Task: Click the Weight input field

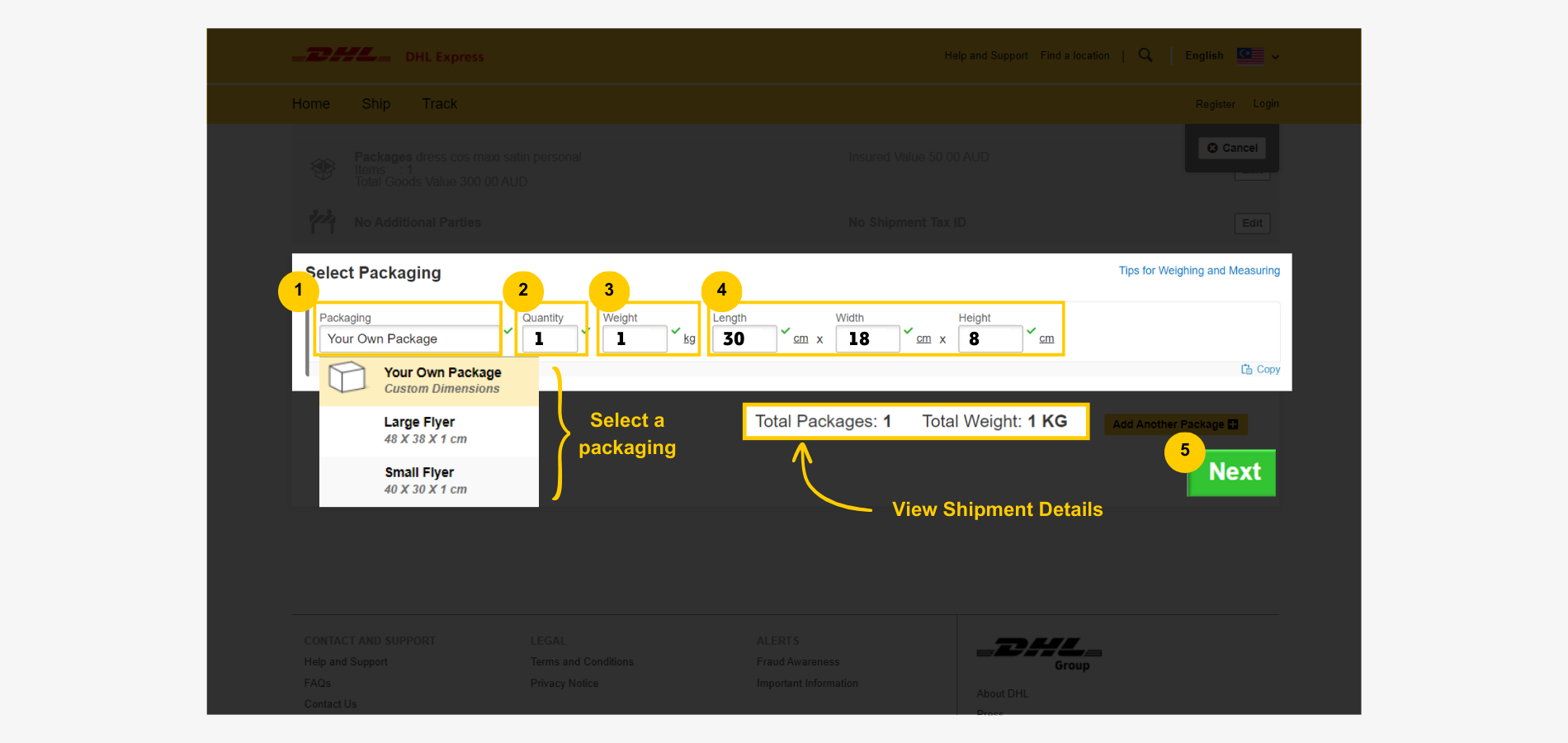Action: [x=635, y=338]
